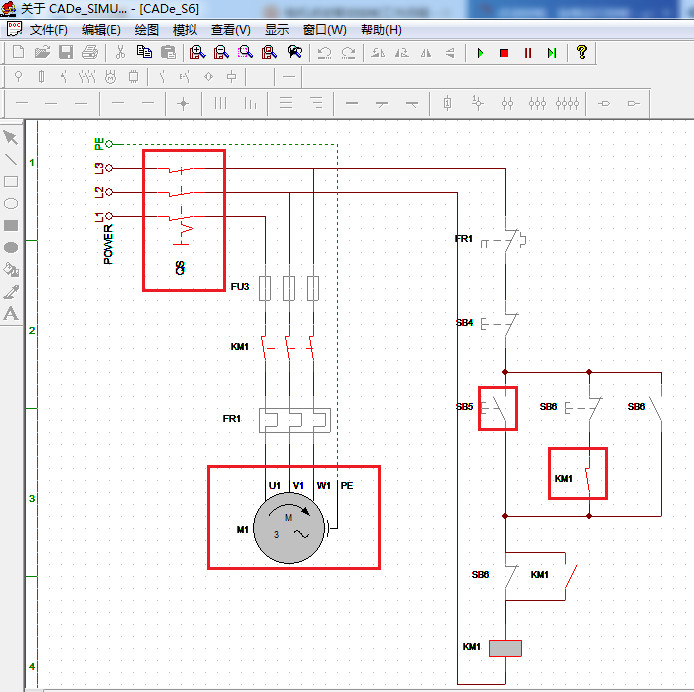694x692 pixels.
Task: Open the 窗口(W) menu
Action: [x=324, y=30]
